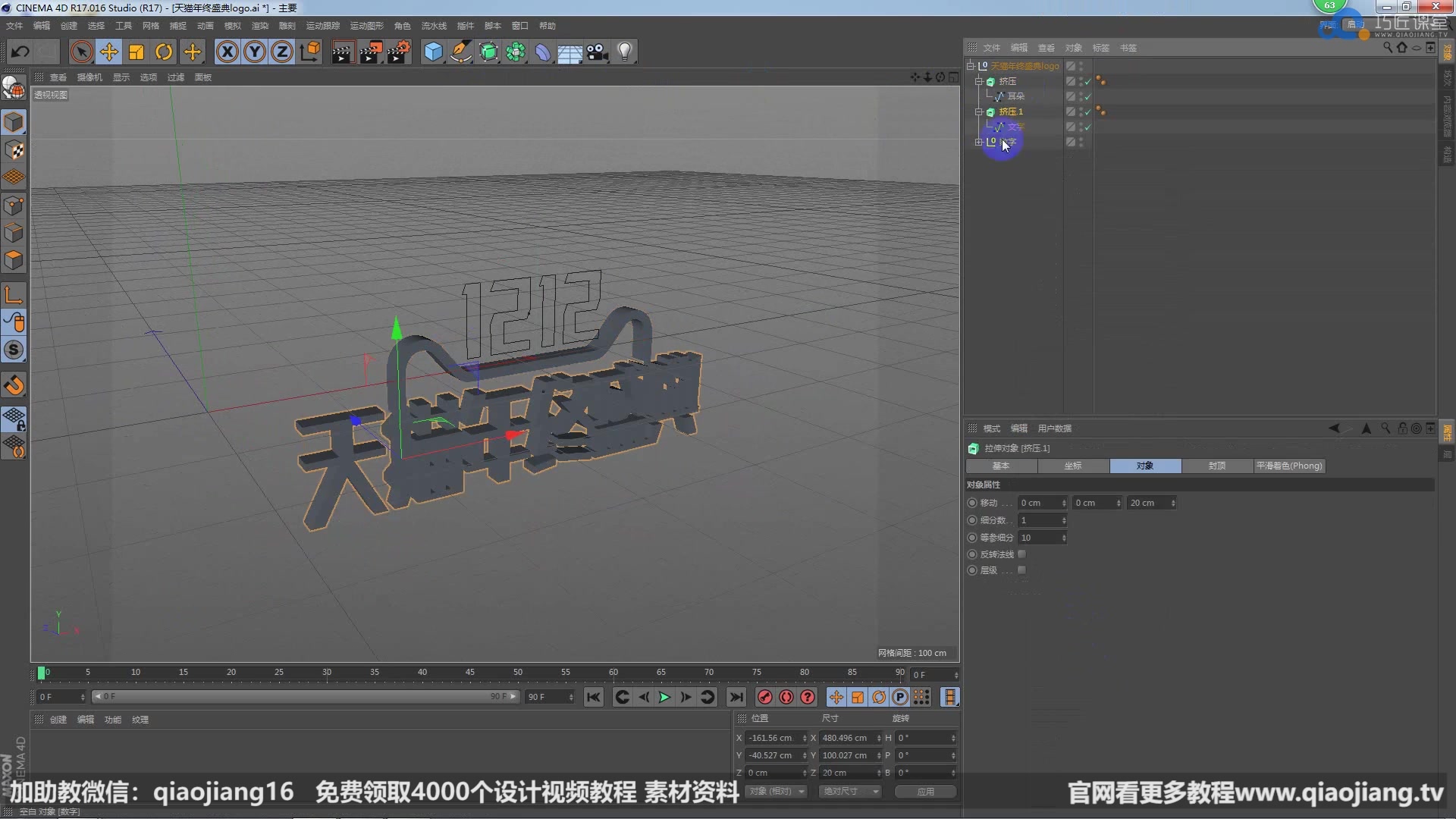Open the render settings gear clapperboard

click(399, 52)
